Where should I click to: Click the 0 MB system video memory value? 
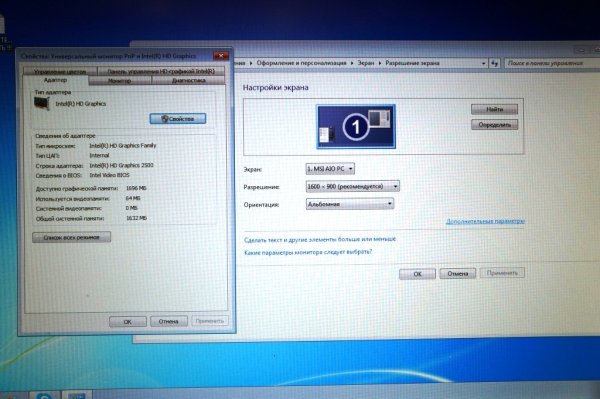(132, 208)
